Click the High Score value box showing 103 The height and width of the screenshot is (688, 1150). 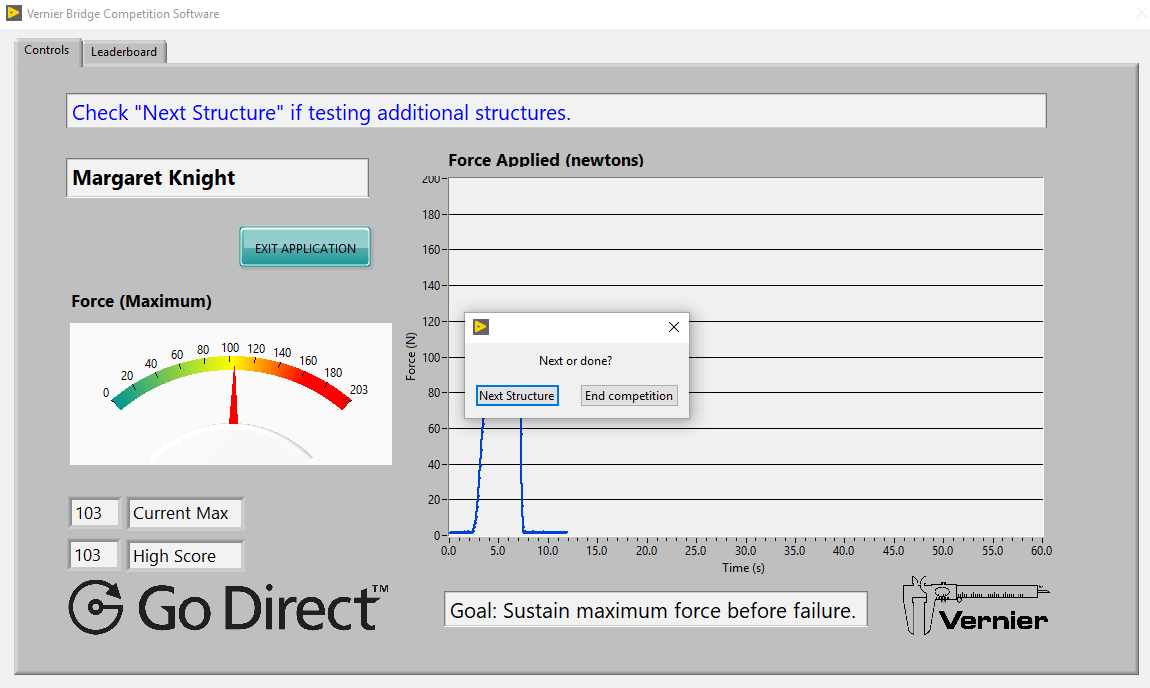[x=94, y=554]
